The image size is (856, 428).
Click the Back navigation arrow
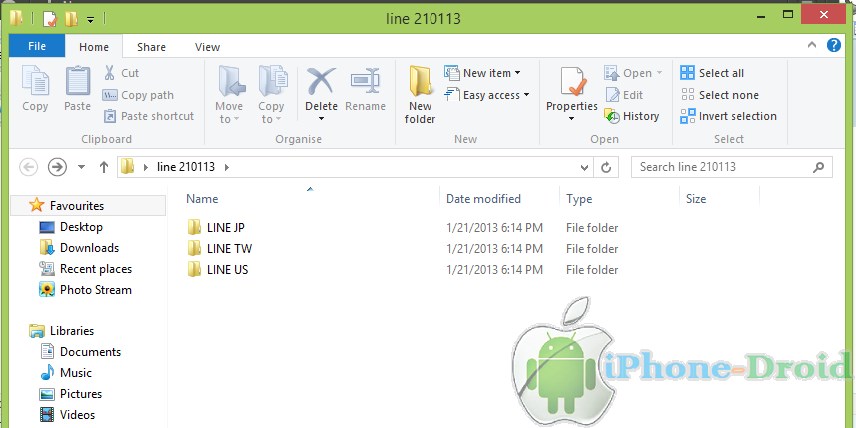click(29, 167)
